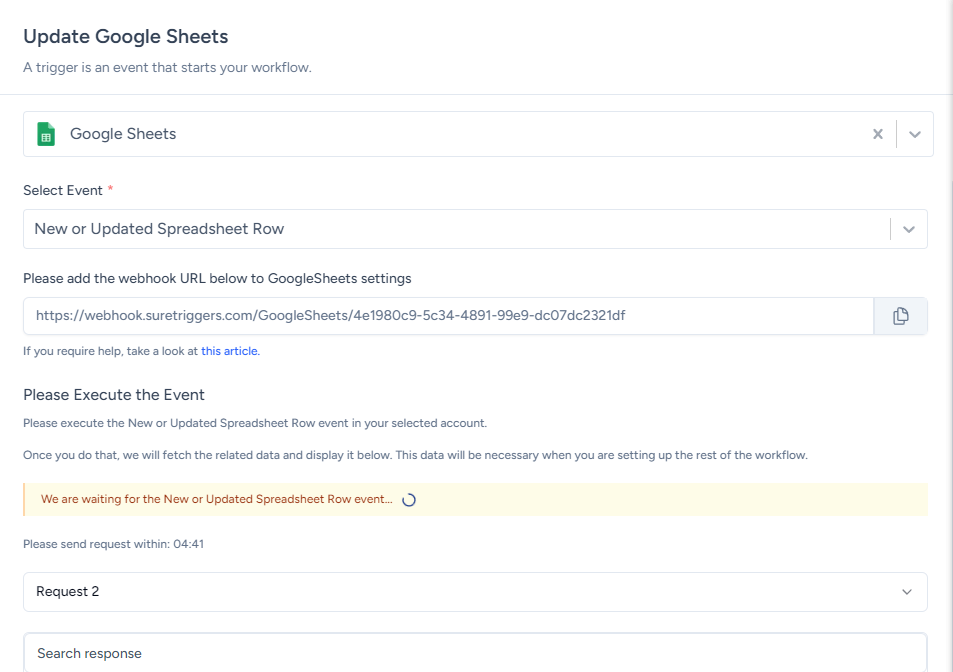Click the trigger description subtitle text
This screenshot has height=672, width=953.
tap(167, 68)
